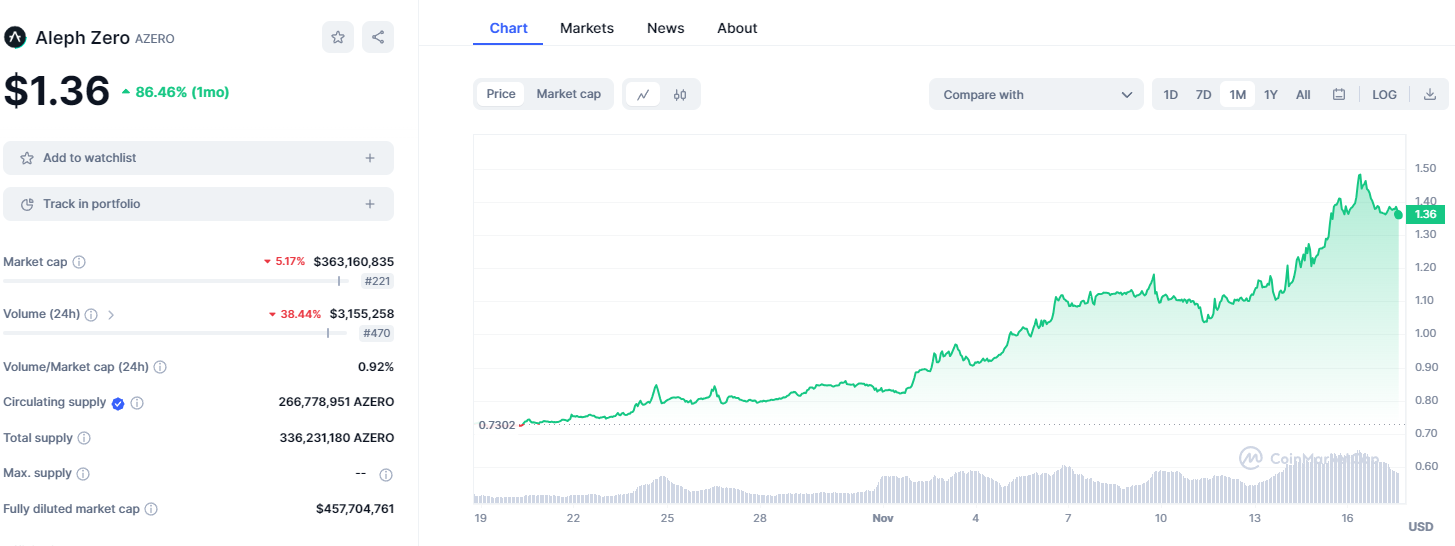
Task: Set range to 7D
Action: [x=1203, y=95]
